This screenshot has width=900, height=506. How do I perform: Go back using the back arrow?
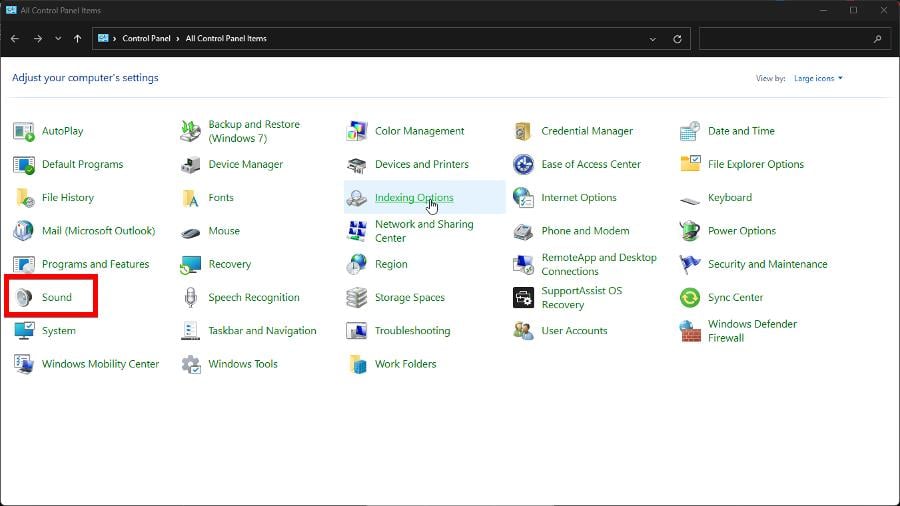point(15,39)
